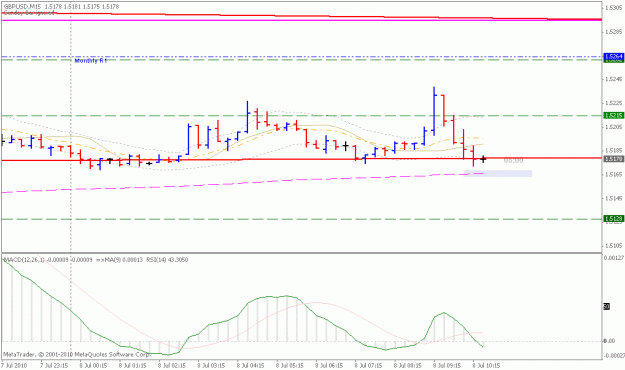Select the light blue rectangle near price
The width and height of the screenshot is (625, 370).
(498, 173)
